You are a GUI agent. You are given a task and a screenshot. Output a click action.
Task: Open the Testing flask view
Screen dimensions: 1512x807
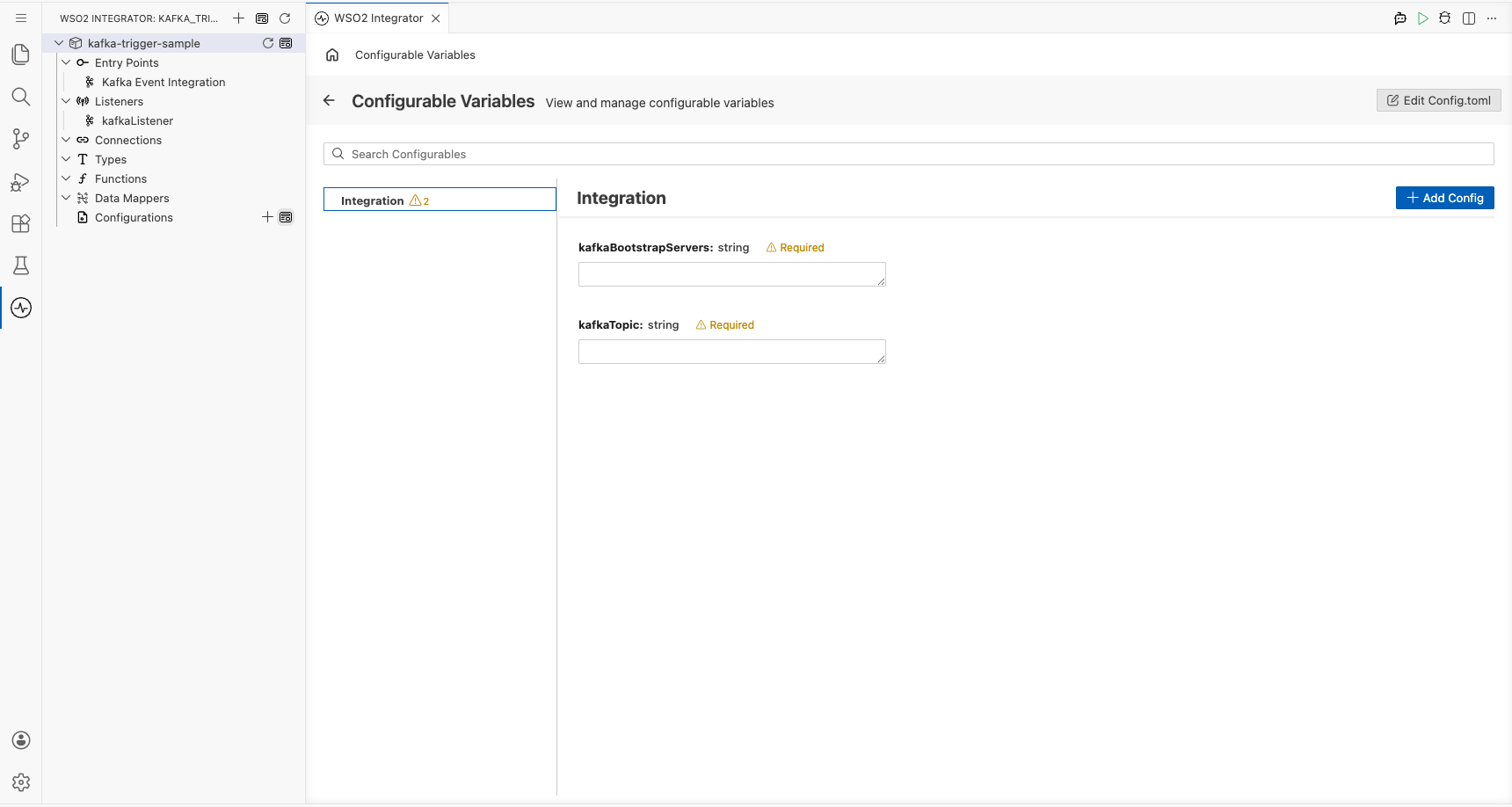[x=21, y=265]
